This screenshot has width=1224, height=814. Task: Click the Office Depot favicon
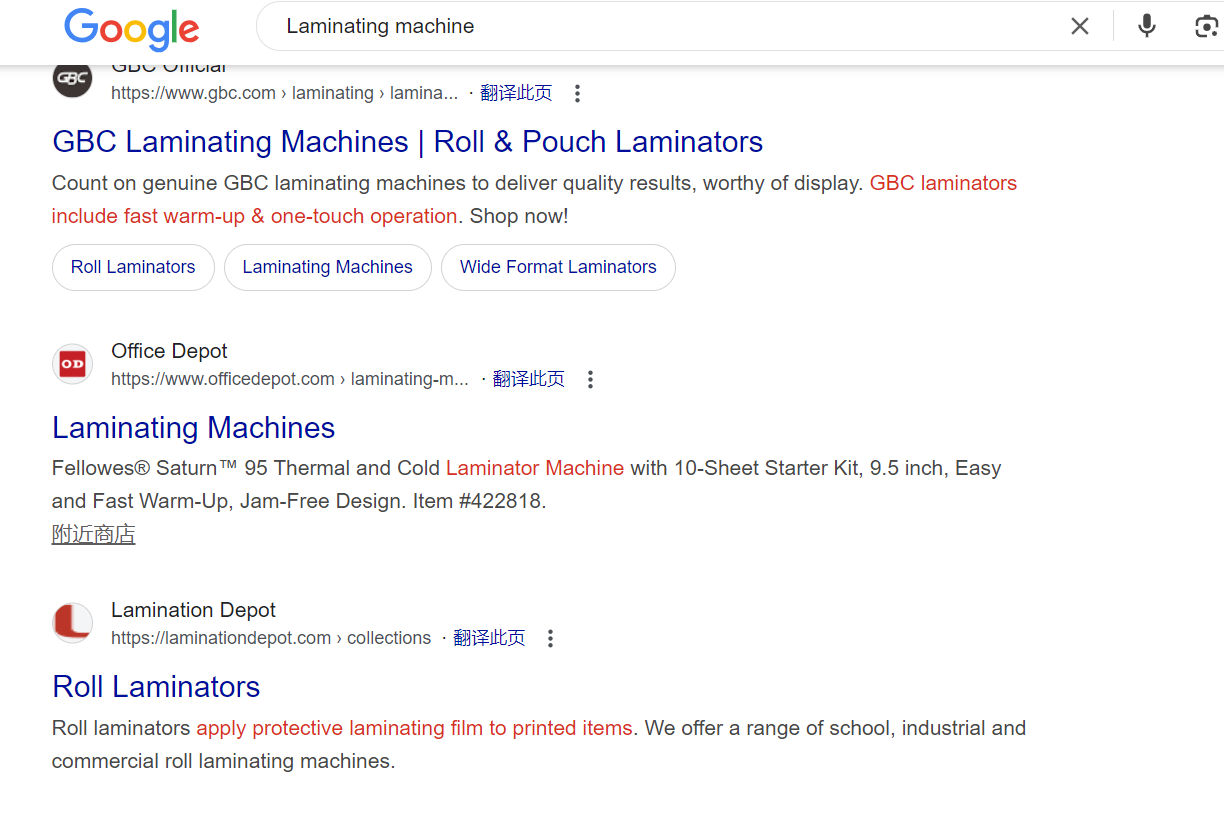(x=72, y=364)
